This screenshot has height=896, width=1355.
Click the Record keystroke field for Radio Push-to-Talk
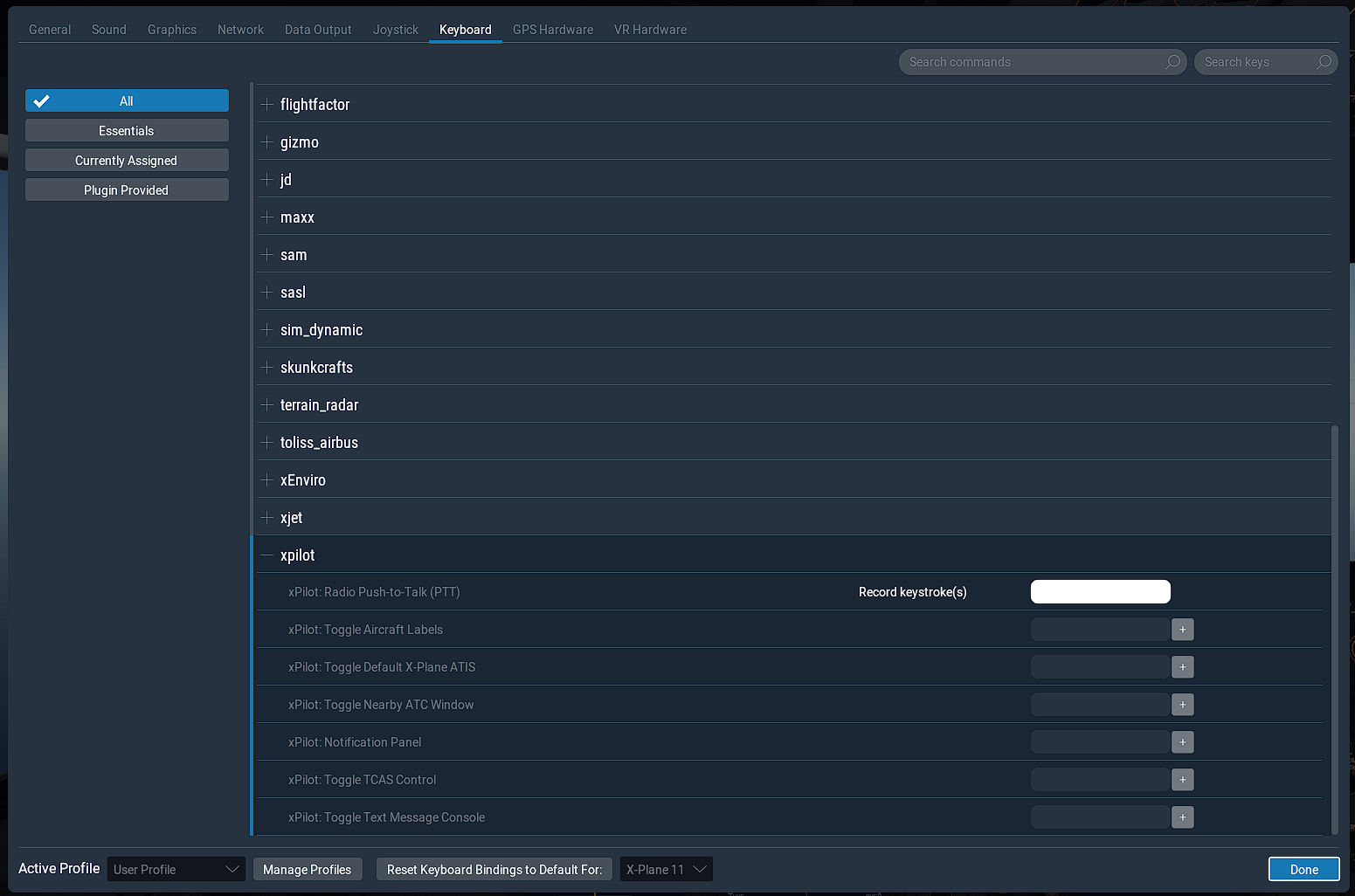click(x=1100, y=591)
